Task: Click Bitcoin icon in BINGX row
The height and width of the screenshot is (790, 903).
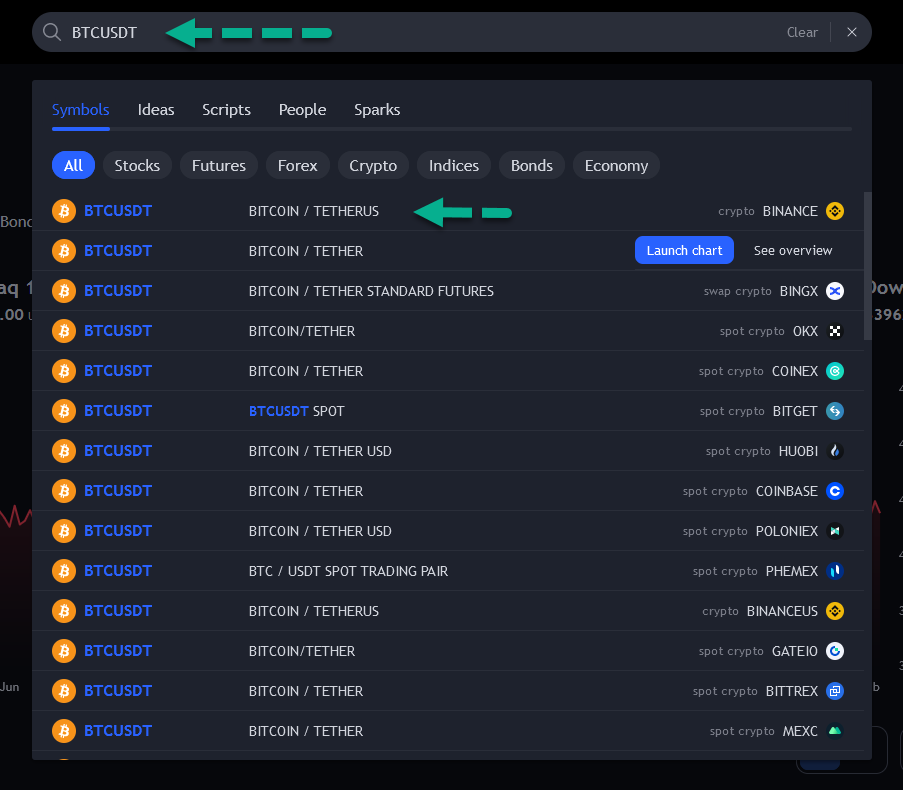Action: [x=64, y=291]
